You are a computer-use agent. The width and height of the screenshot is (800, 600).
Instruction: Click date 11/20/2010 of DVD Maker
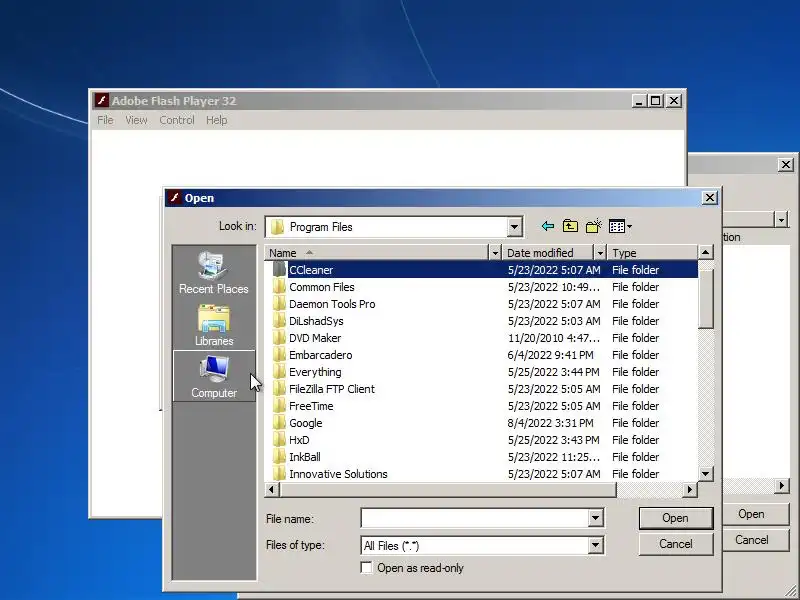554,338
